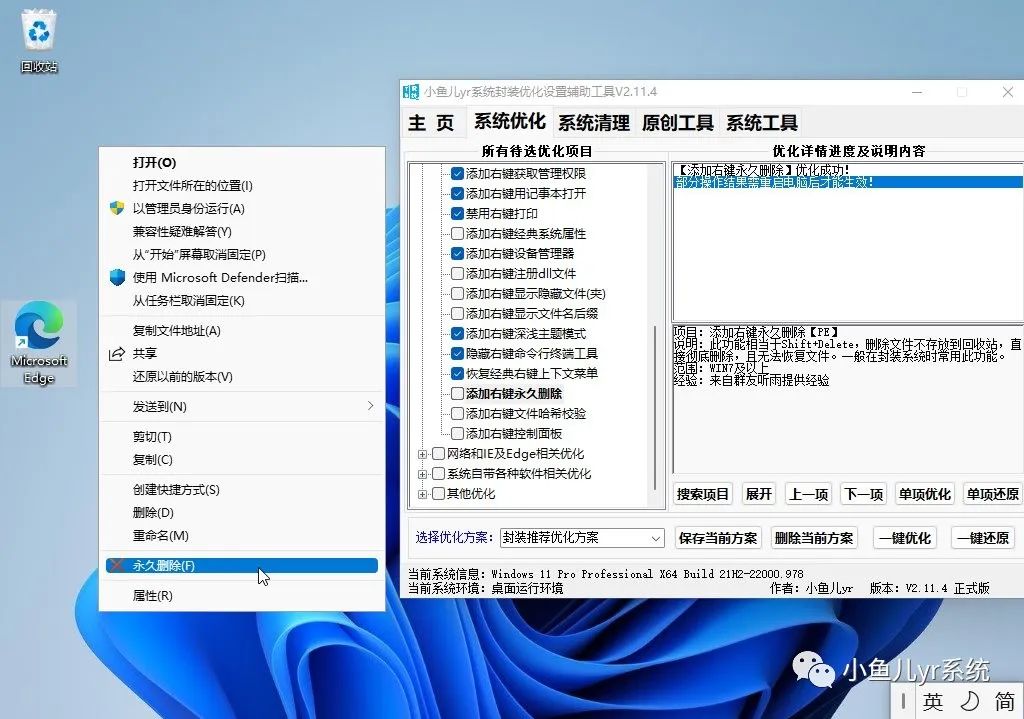The width and height of the screenshot is (1024, 719).
Task: Check the 其他优化 group checkbox
Action: click(438, 494)
